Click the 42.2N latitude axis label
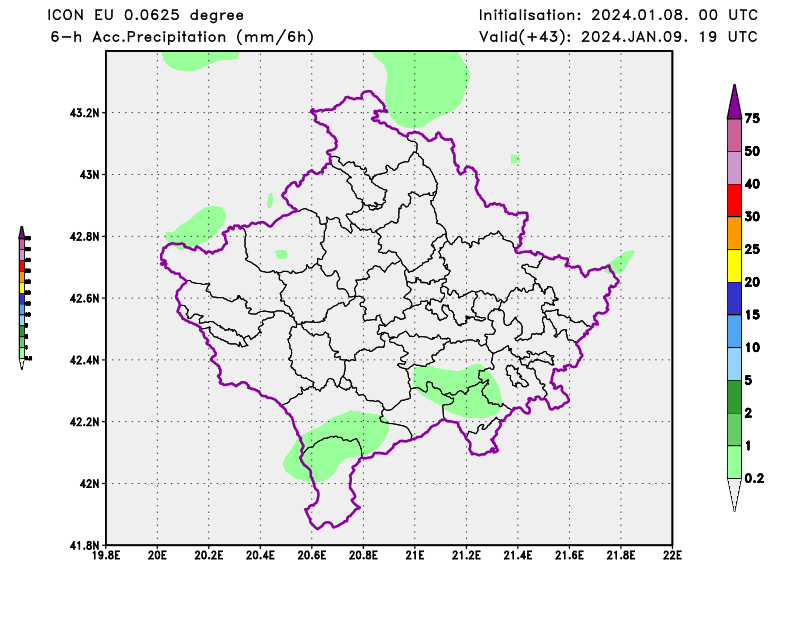 85,422
